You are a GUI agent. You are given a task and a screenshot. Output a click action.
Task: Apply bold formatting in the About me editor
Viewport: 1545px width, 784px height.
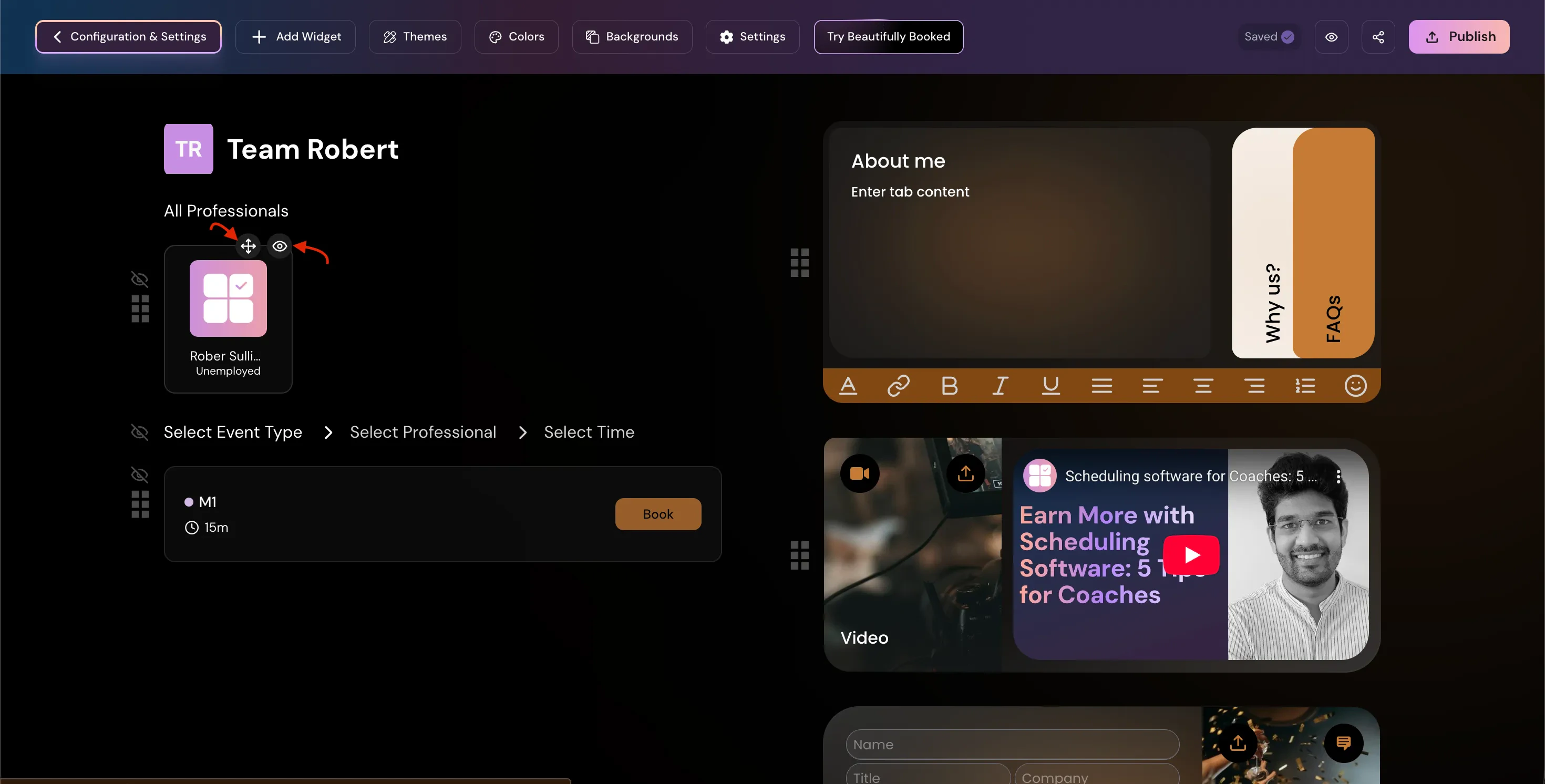tap(949, 386)
